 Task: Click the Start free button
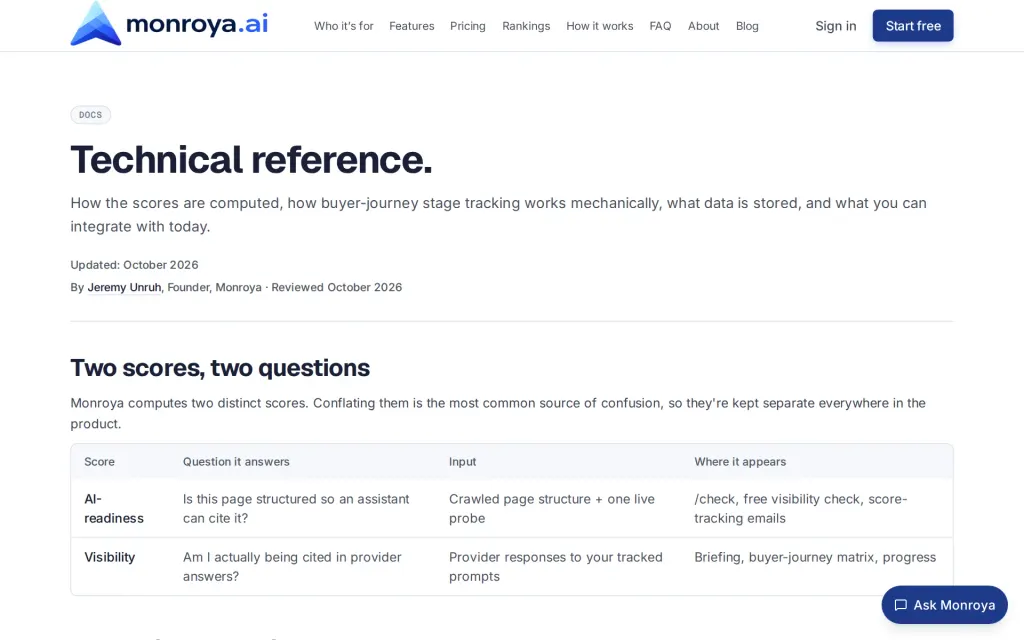(913, 25)
